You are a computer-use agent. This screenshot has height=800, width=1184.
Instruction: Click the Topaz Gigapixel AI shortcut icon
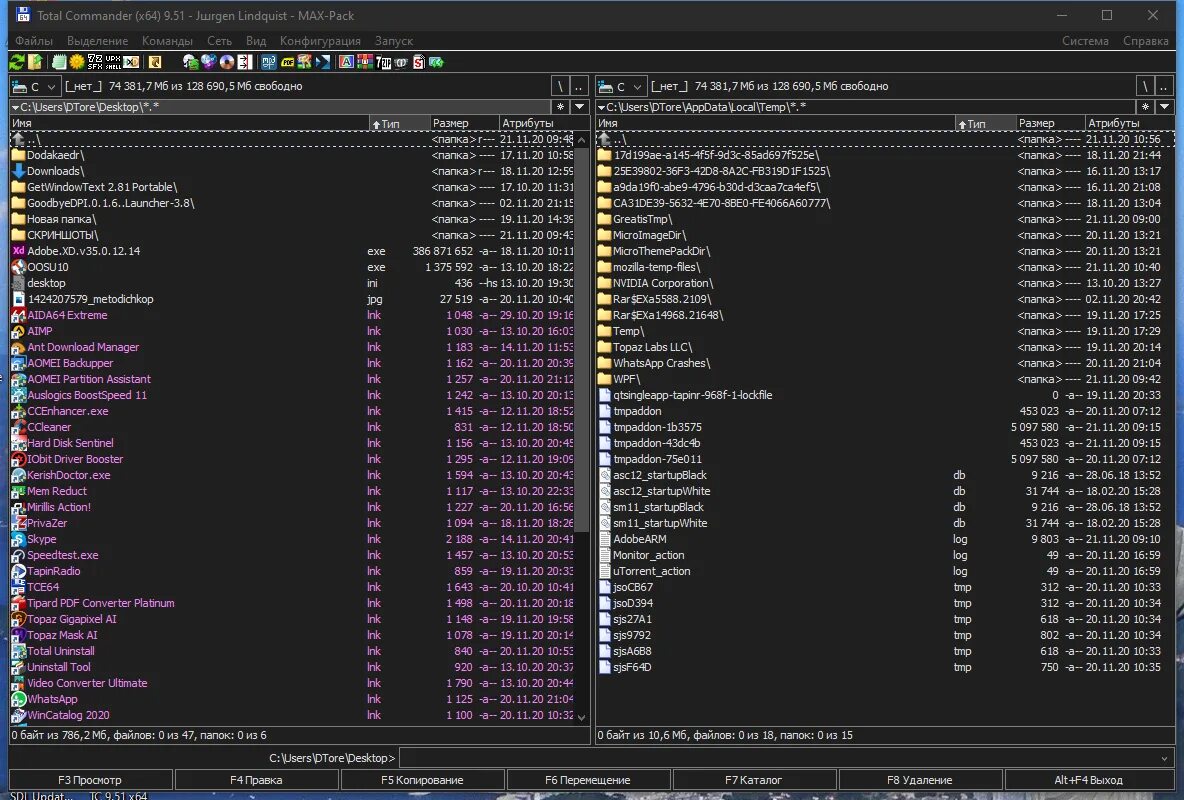(18, 619)
